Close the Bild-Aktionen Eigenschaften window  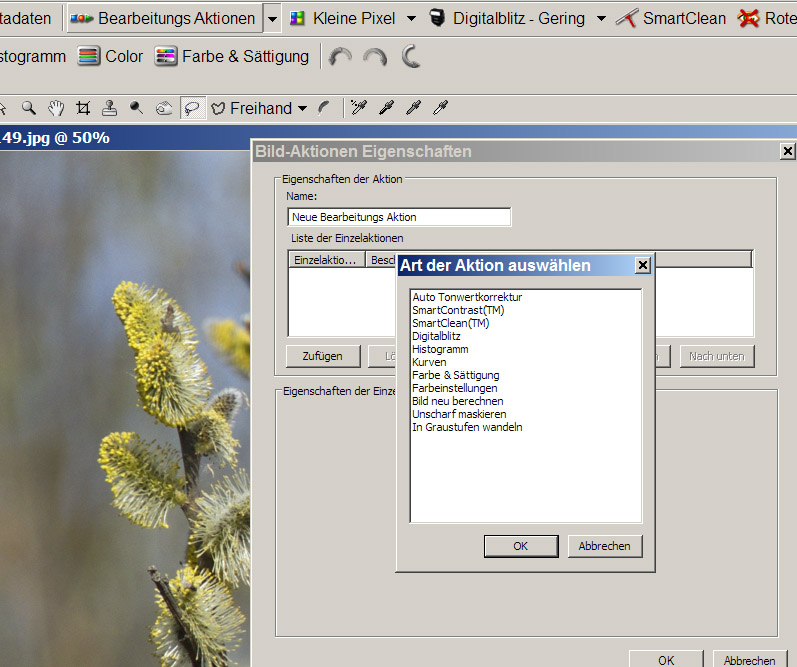787,151
